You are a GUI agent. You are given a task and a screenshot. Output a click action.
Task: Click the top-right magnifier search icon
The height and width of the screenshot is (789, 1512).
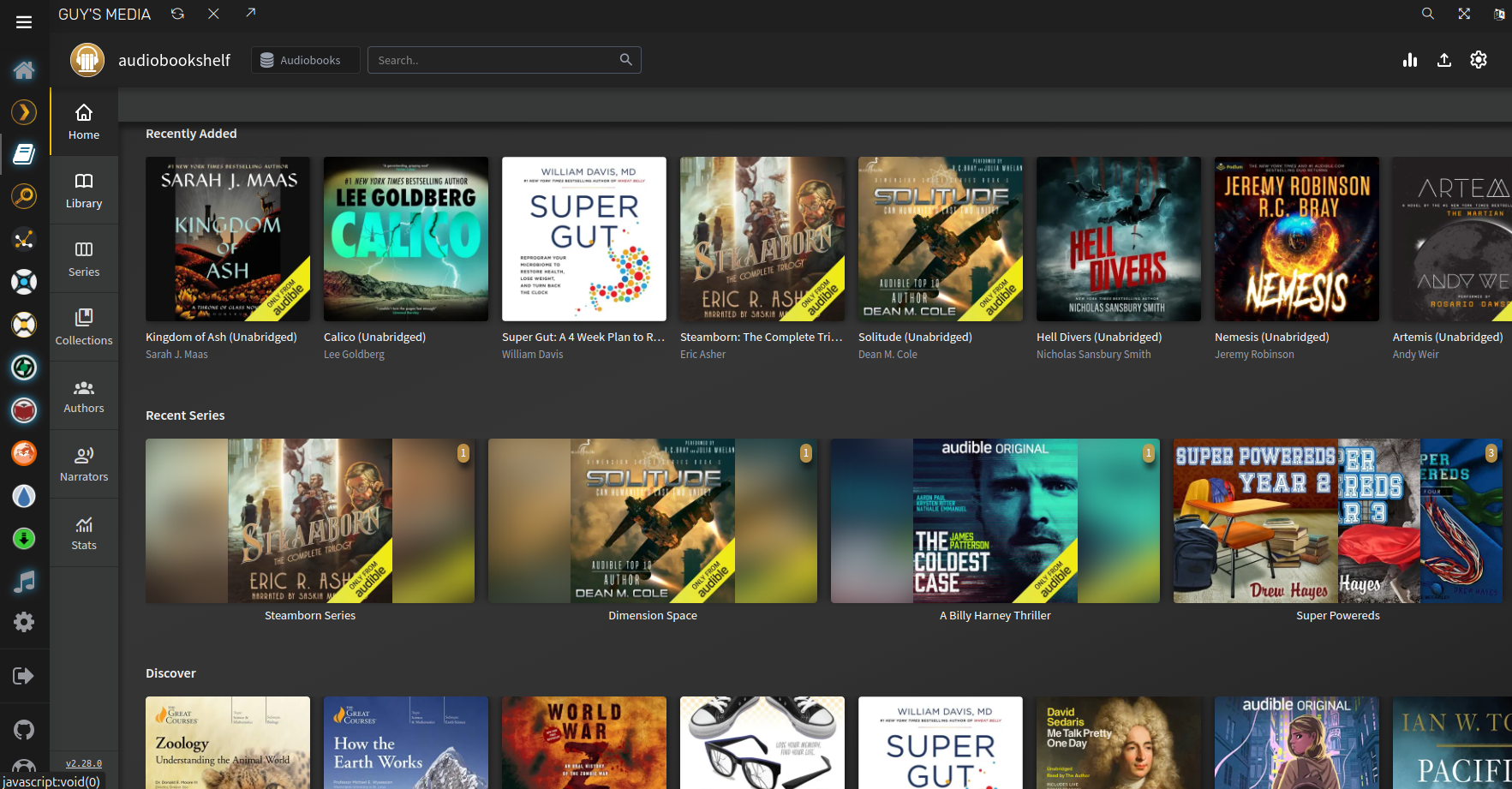point(1428,14)
